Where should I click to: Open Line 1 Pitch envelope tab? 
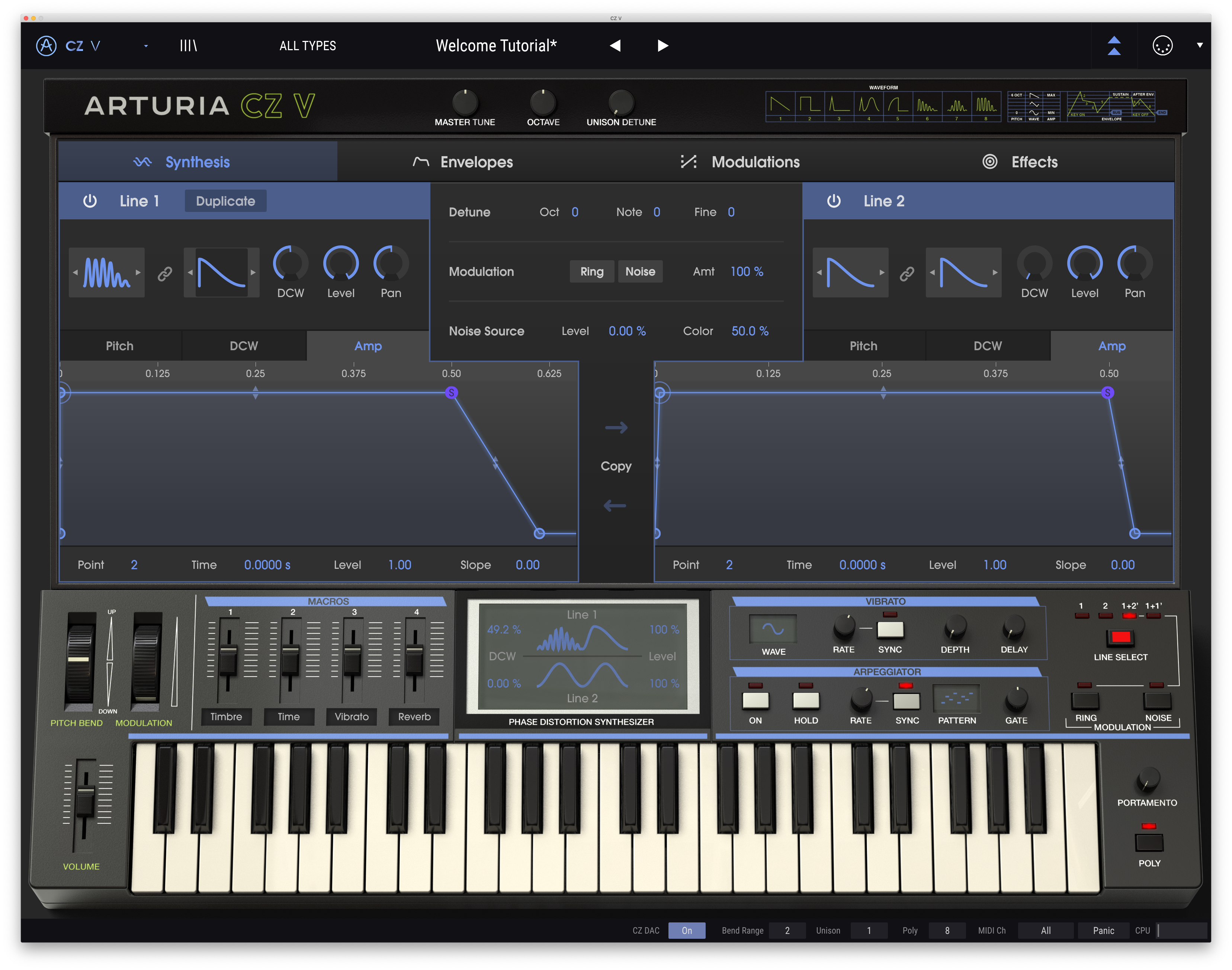(x=120, y=346)
